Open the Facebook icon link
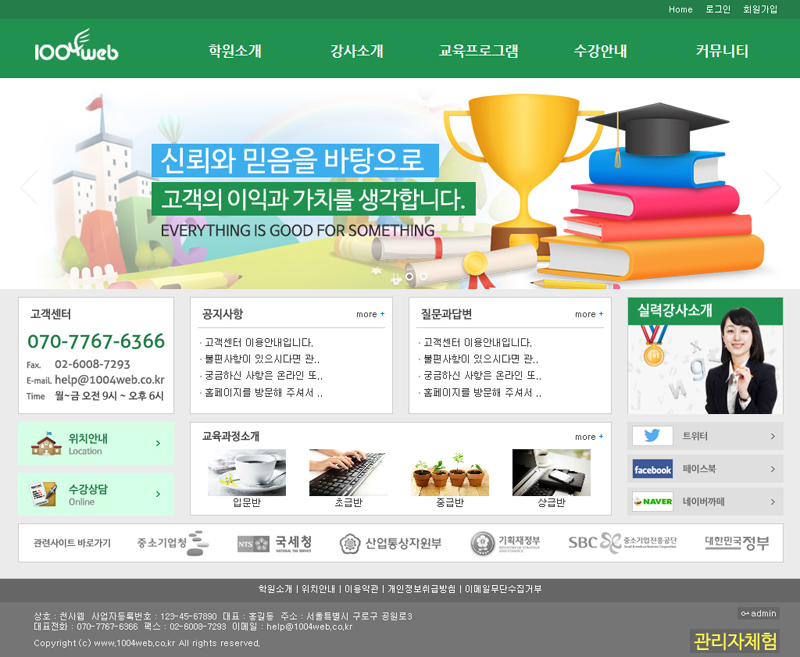 652,469
